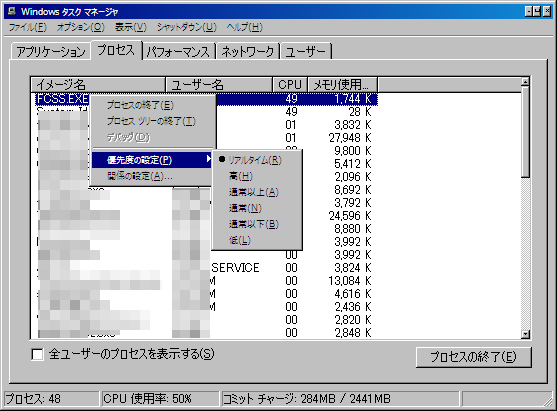The image size is (557, 411).
Task: Open the シャットダウン(U) menu
Action: coord(186,27)
